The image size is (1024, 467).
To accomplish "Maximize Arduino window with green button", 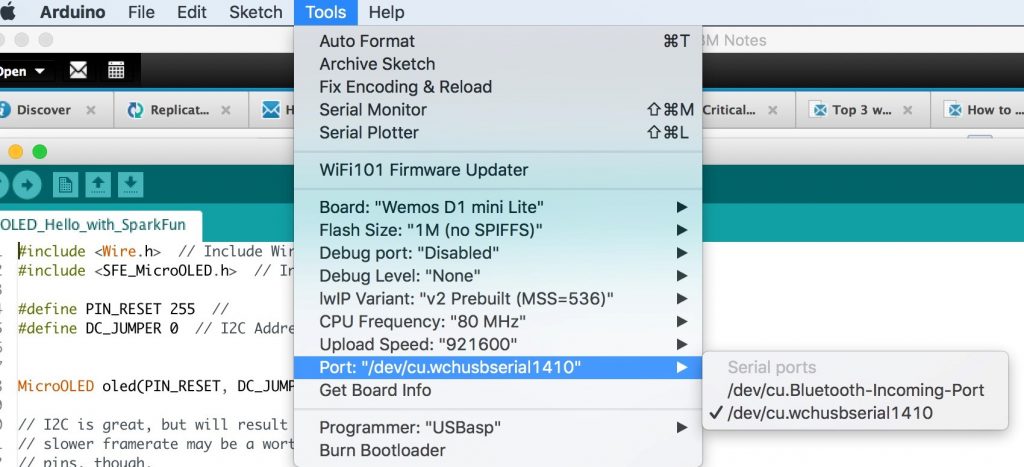I will coord(40,152).
